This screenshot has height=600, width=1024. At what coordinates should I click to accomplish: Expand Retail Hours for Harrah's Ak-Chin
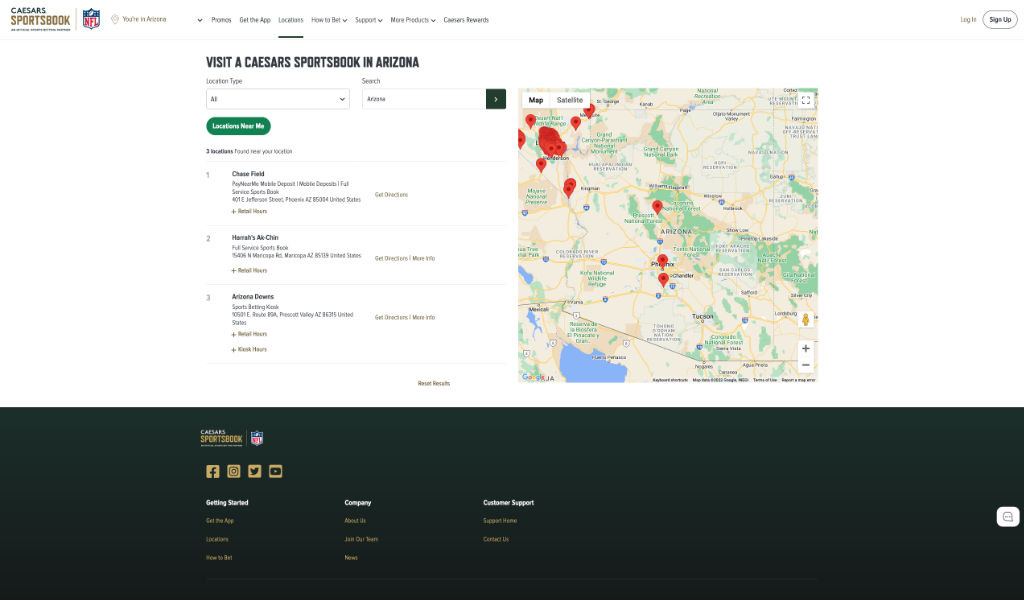pyautogui.click(x=249, y=270)
